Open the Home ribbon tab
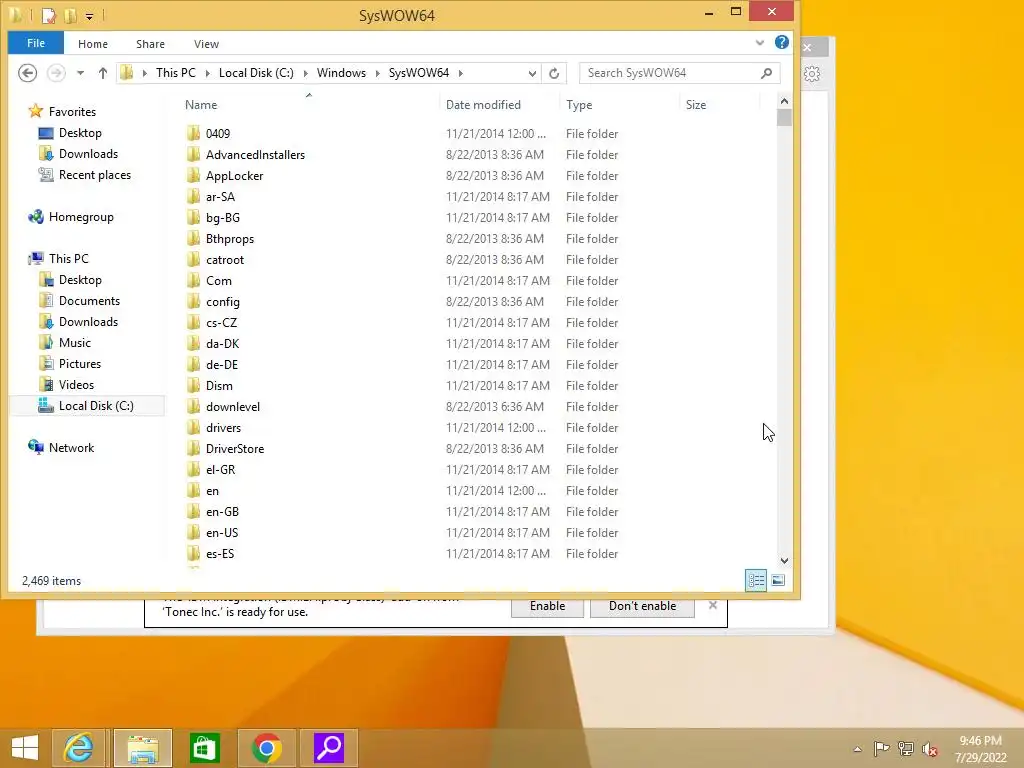The height and width of the screenshot is (768, 1024). click(93, 44)
